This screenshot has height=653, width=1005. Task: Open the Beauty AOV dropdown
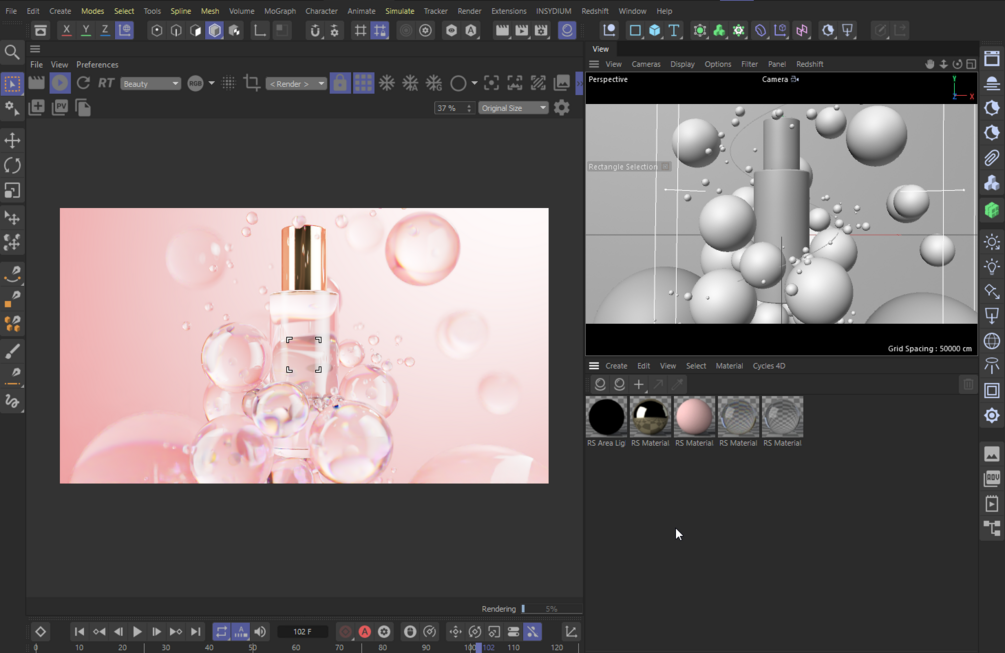tap(151, 84)
